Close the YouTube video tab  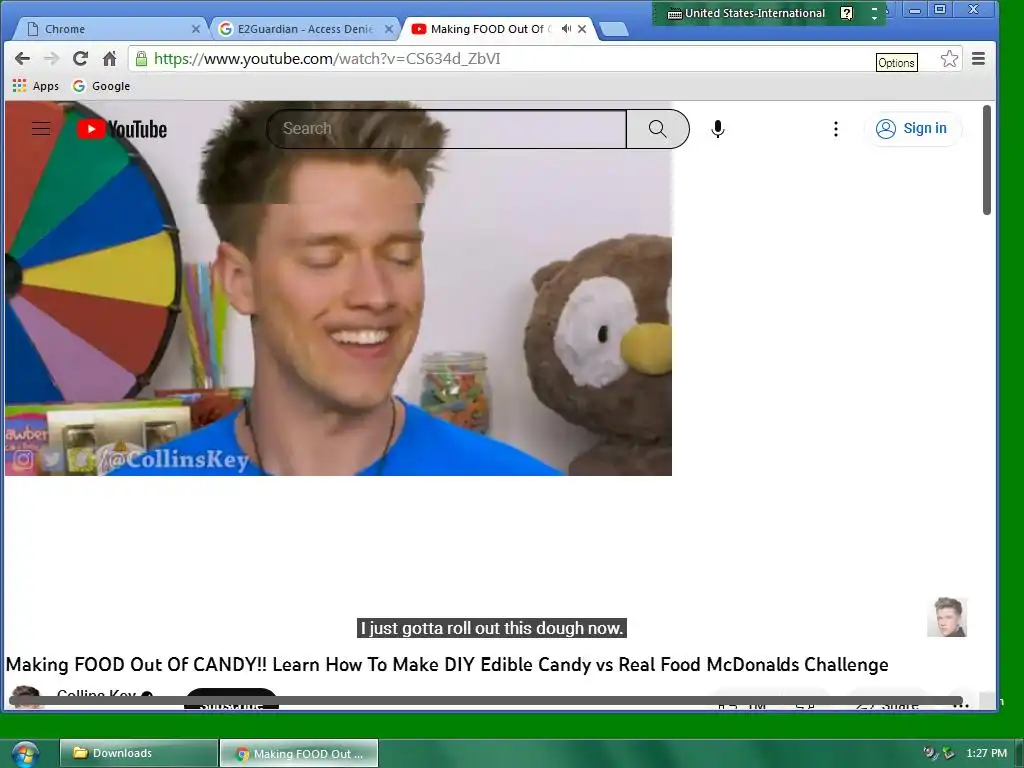point(582,29)
